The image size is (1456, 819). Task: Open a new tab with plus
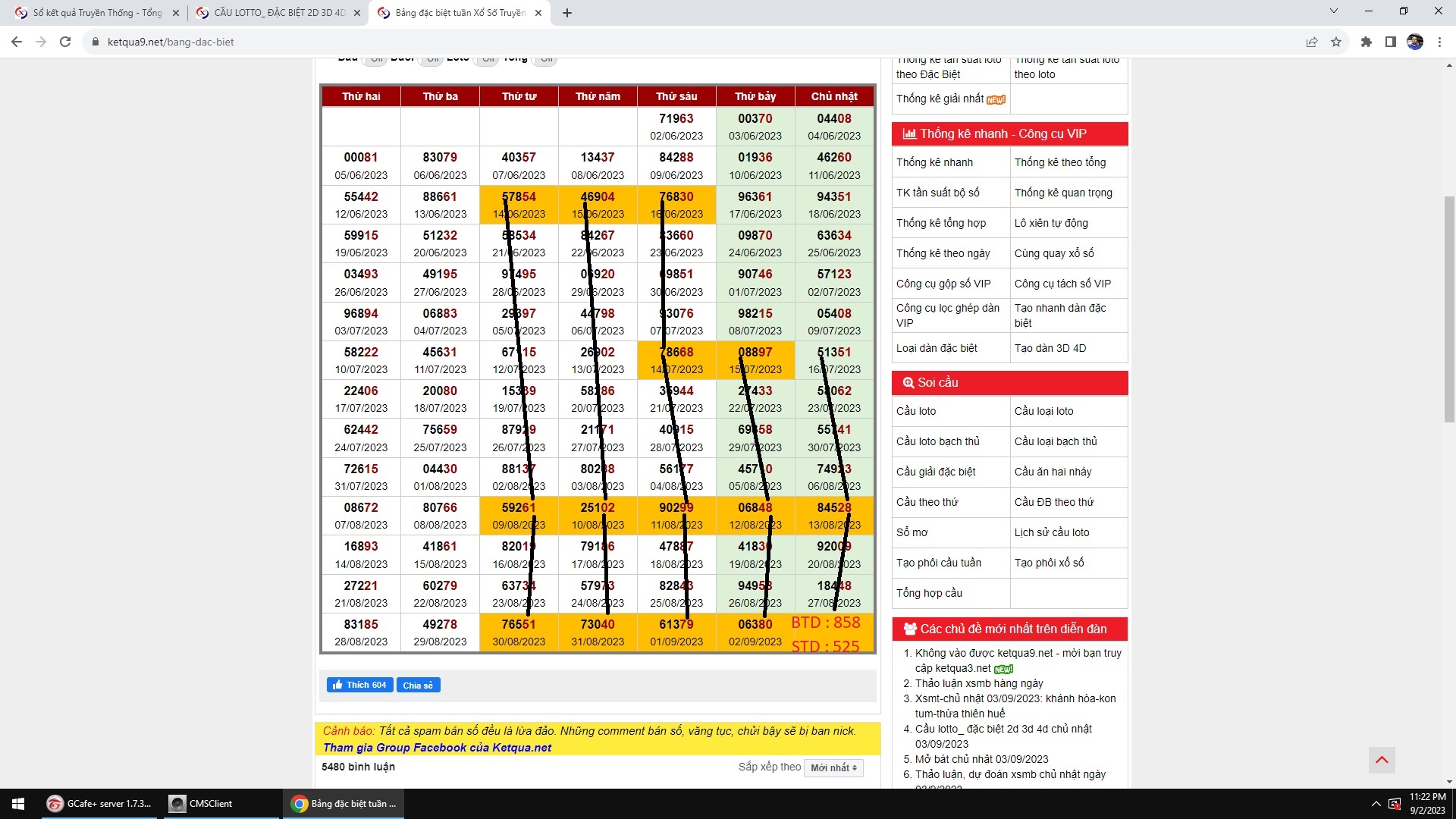point(567,13)
